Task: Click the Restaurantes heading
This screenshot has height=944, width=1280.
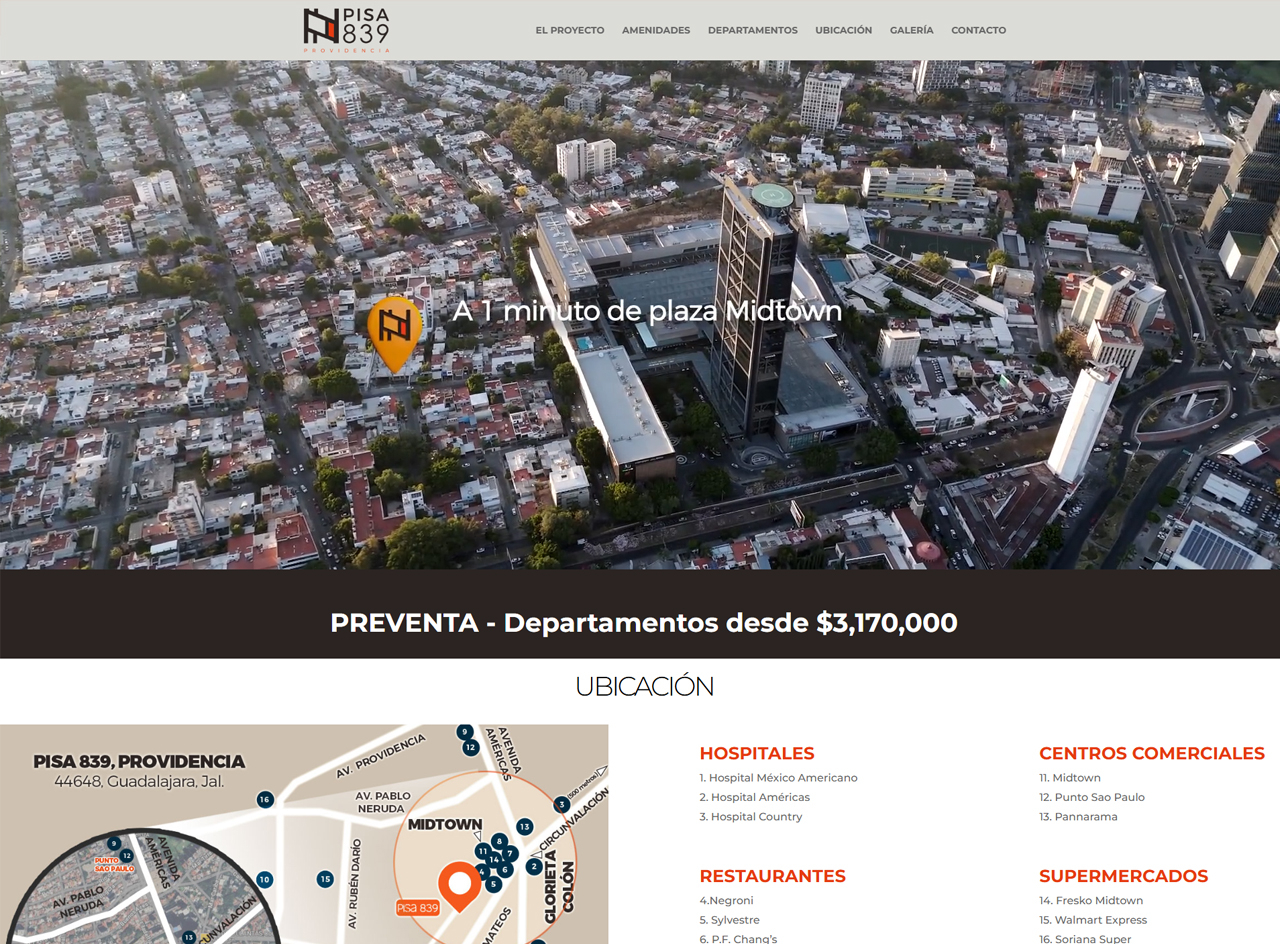Action: tap(772, 876)
